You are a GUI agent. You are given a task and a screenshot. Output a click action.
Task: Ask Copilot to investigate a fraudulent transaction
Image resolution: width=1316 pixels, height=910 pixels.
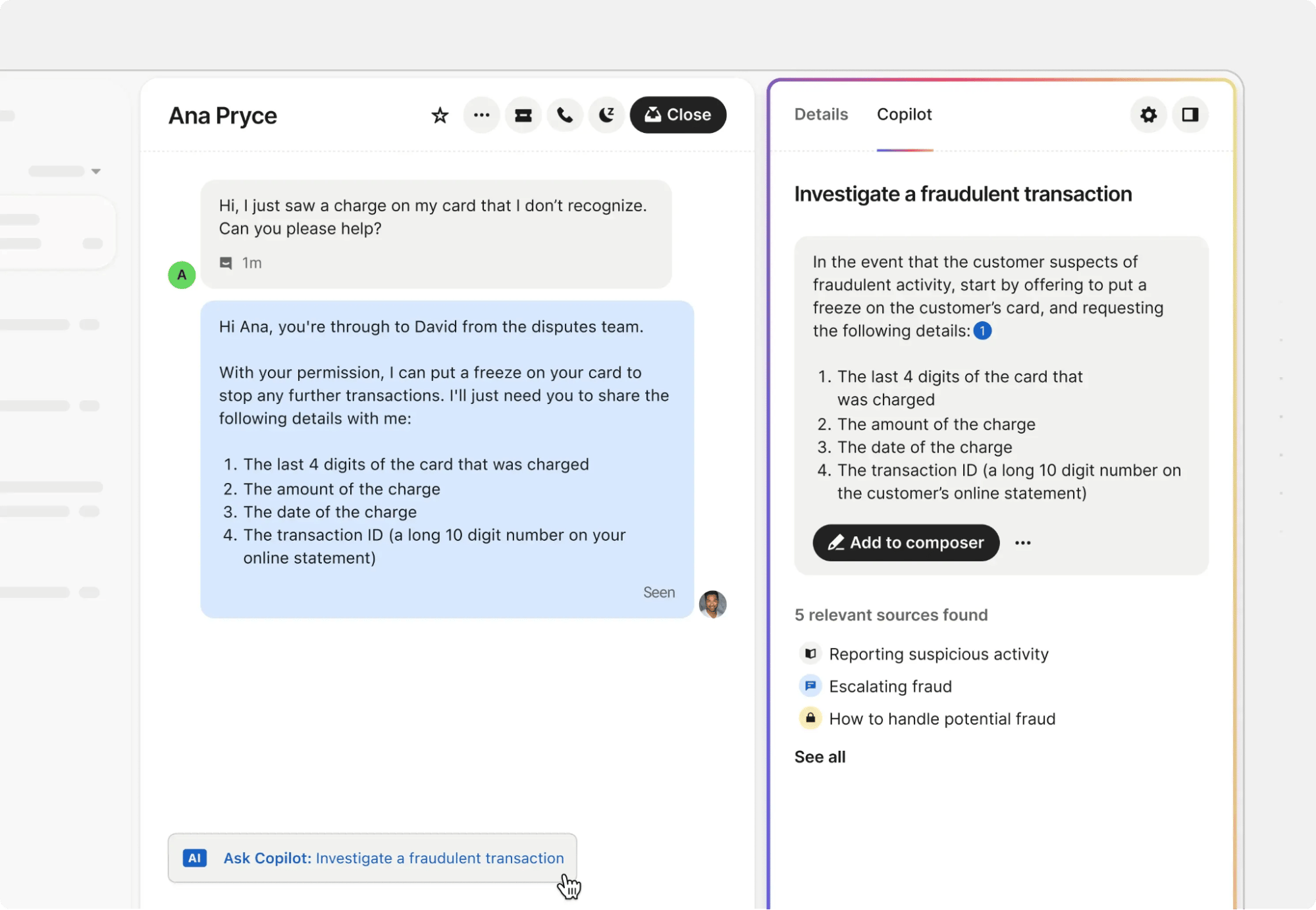click(393, 858)
